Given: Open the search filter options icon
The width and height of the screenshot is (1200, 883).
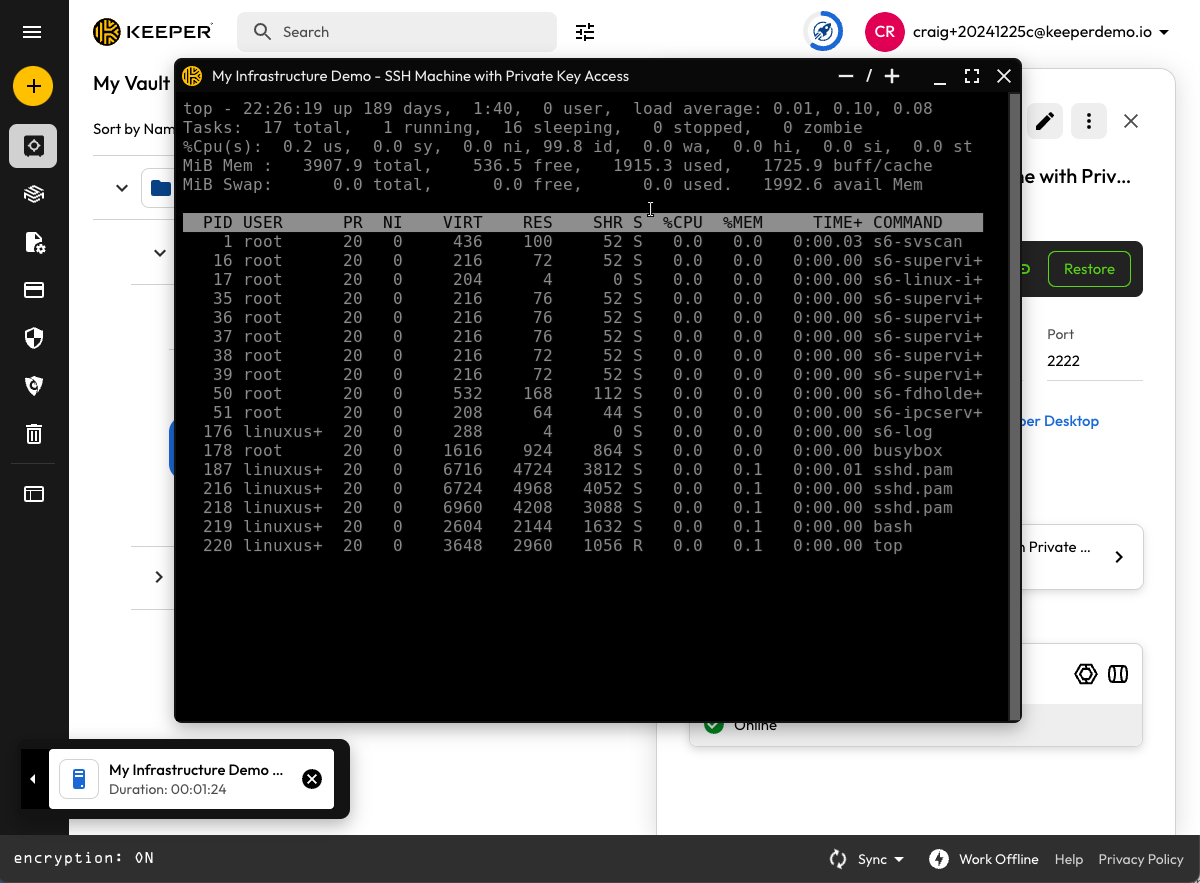Looking at the screenshot, I should [585, 32].
